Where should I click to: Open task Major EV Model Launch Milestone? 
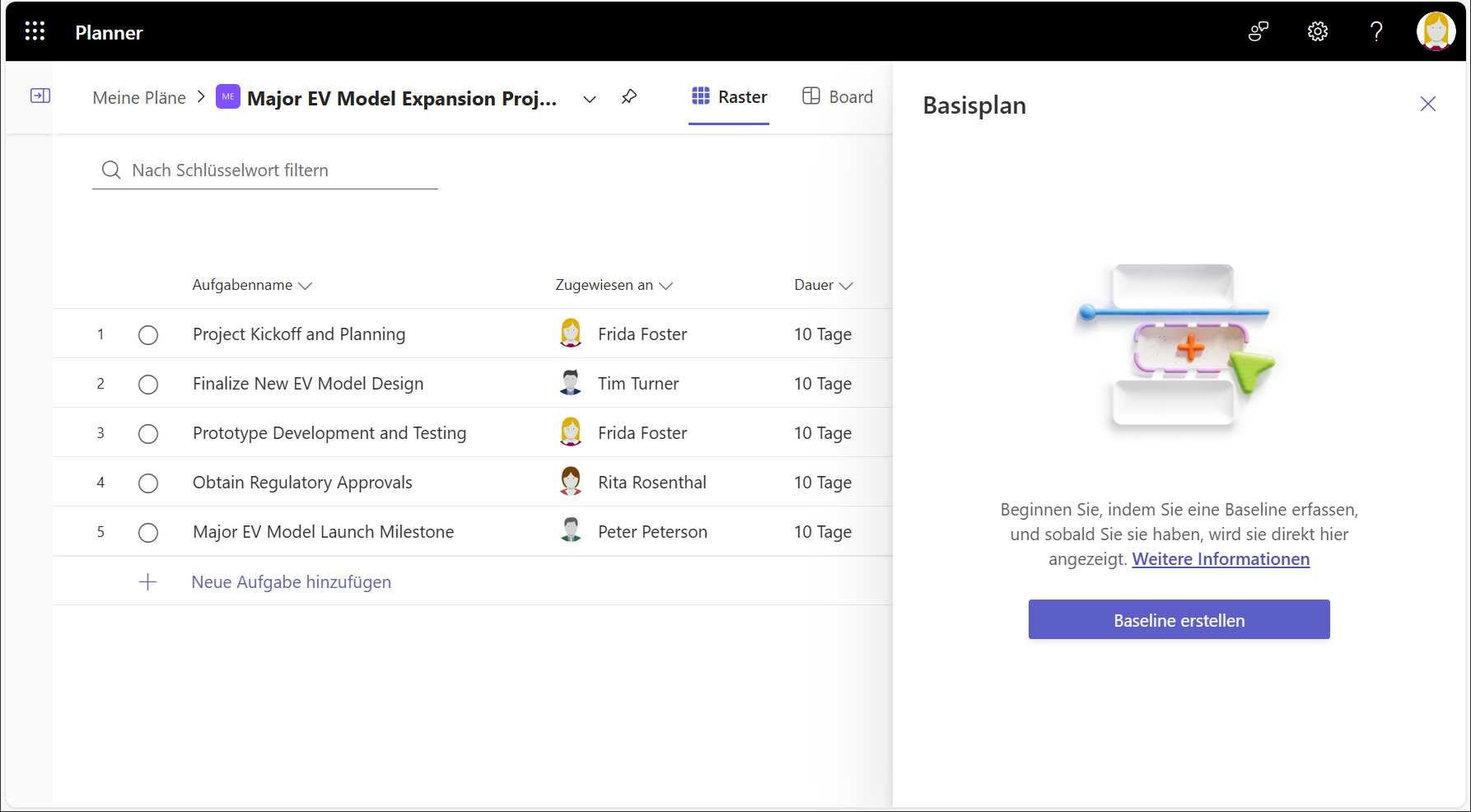point(323,532)
